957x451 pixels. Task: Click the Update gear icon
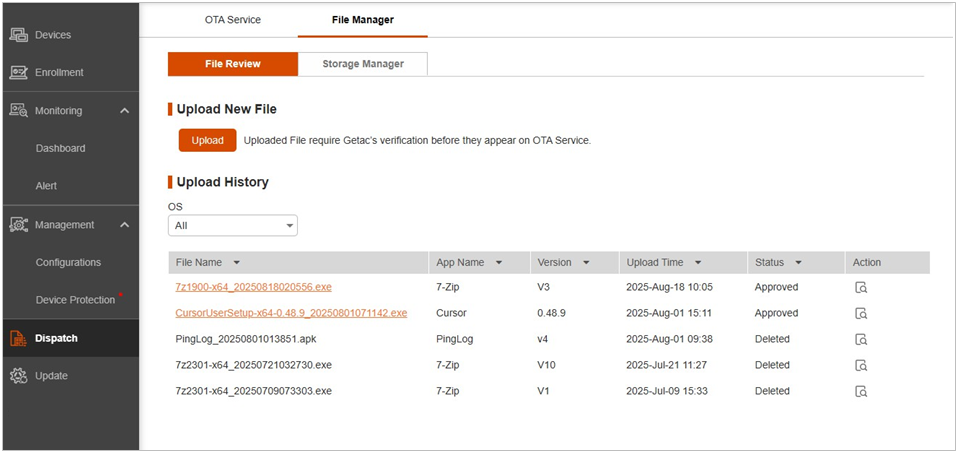(x=18, y=376)
